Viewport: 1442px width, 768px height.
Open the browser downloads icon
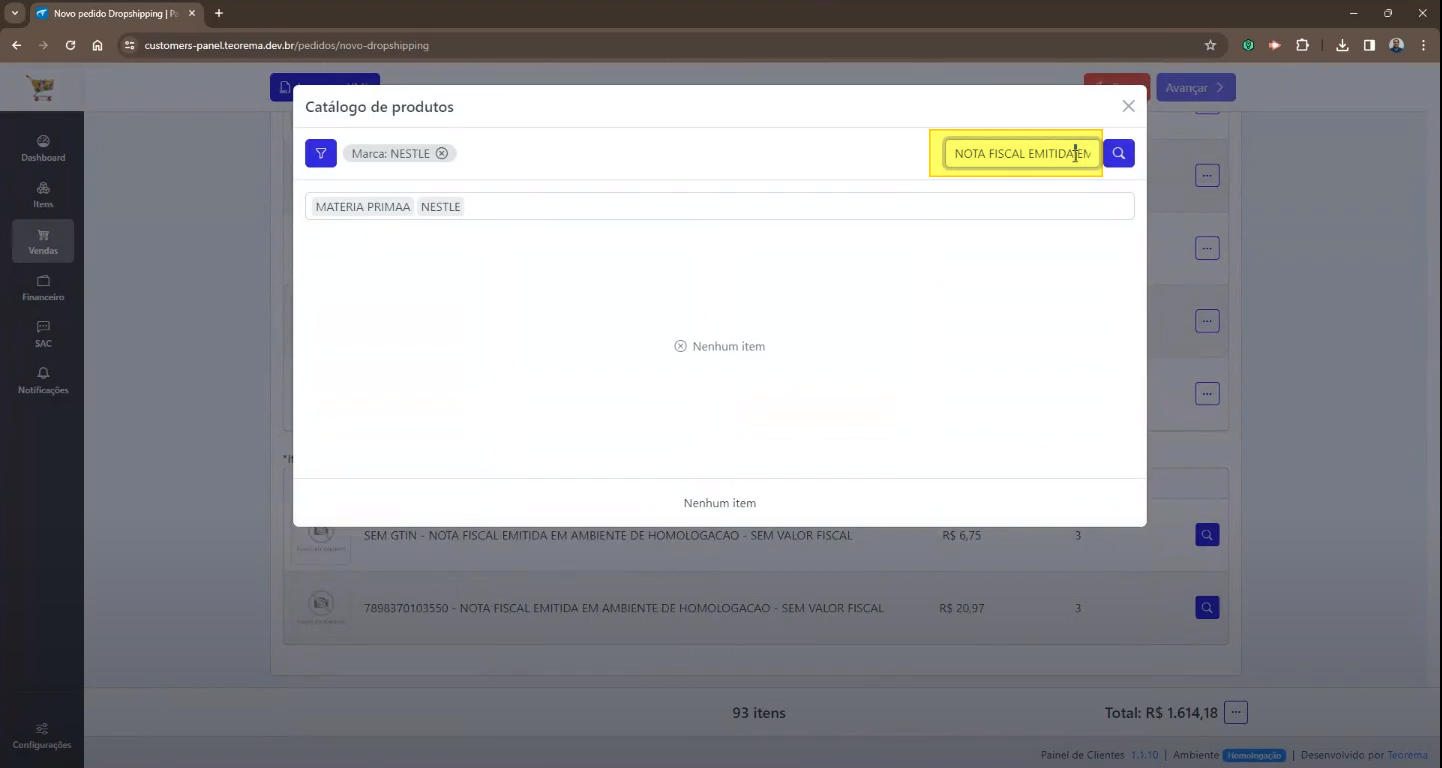point(1342,45)
